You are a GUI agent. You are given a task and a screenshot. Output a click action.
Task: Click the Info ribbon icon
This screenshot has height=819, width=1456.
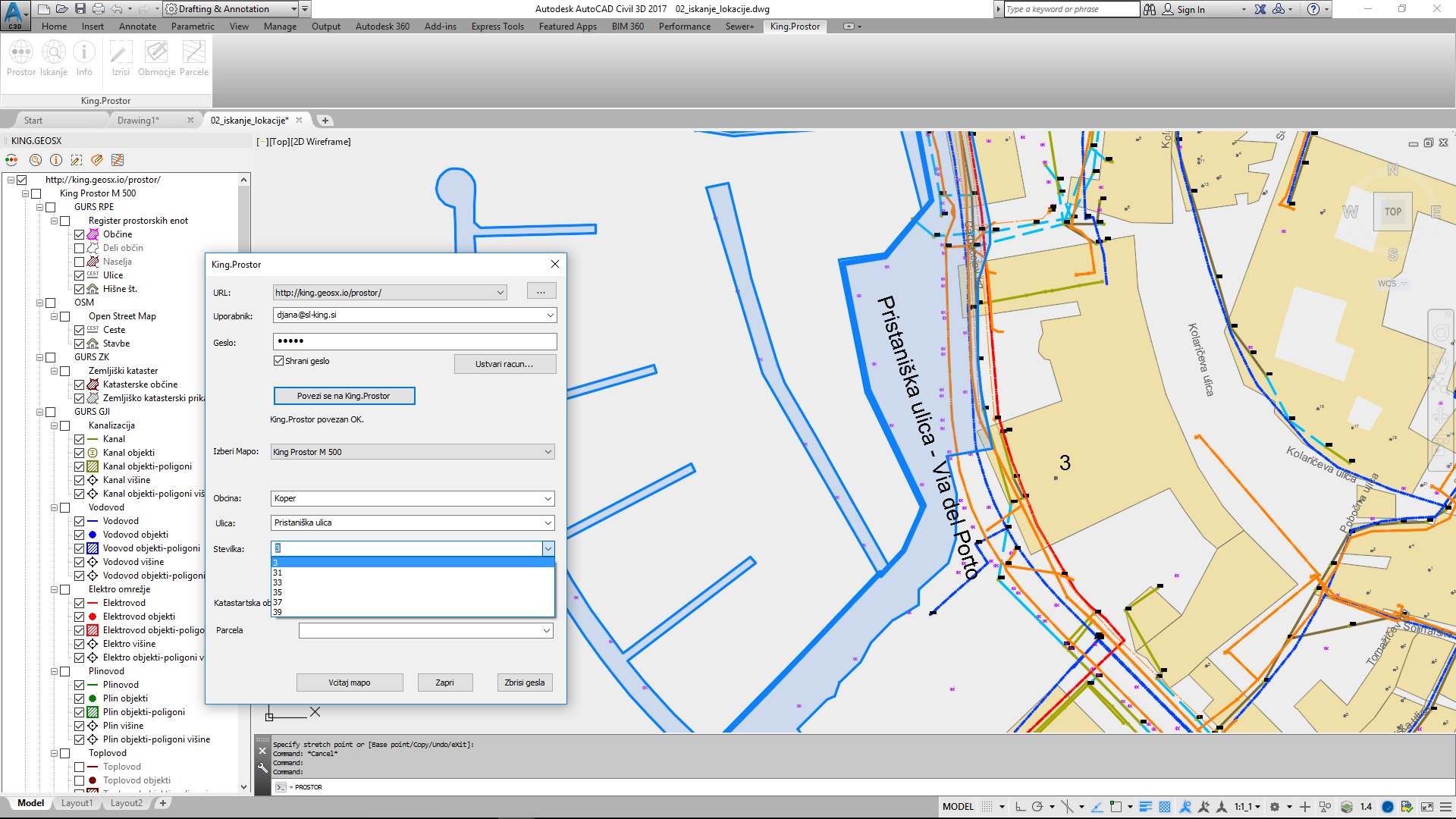(84, 58)
